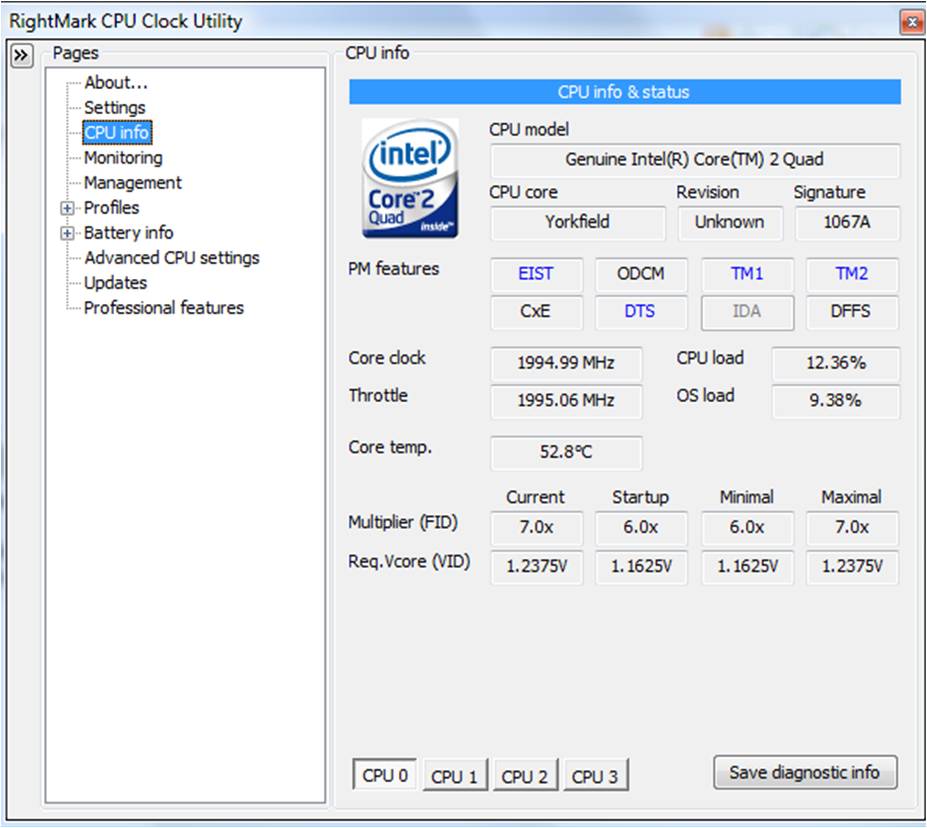Click Save diagnostic info button
Image resolution: width=927 pixels, height=828 pixels.
point(805,772)
